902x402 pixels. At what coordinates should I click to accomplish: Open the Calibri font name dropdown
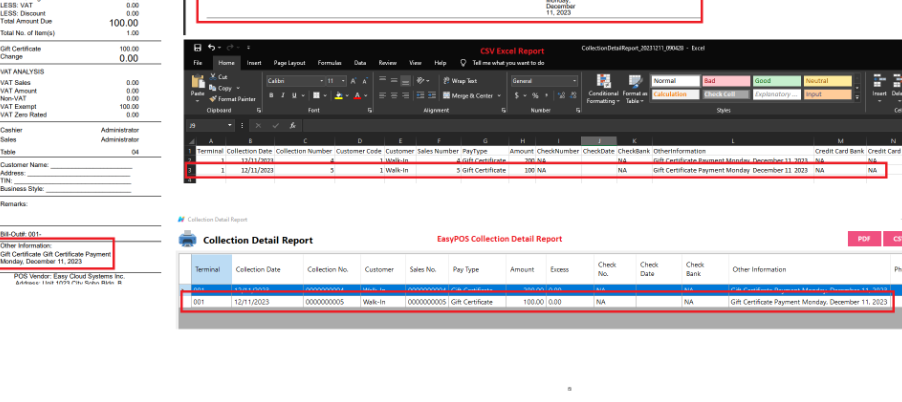coord(322,81)
